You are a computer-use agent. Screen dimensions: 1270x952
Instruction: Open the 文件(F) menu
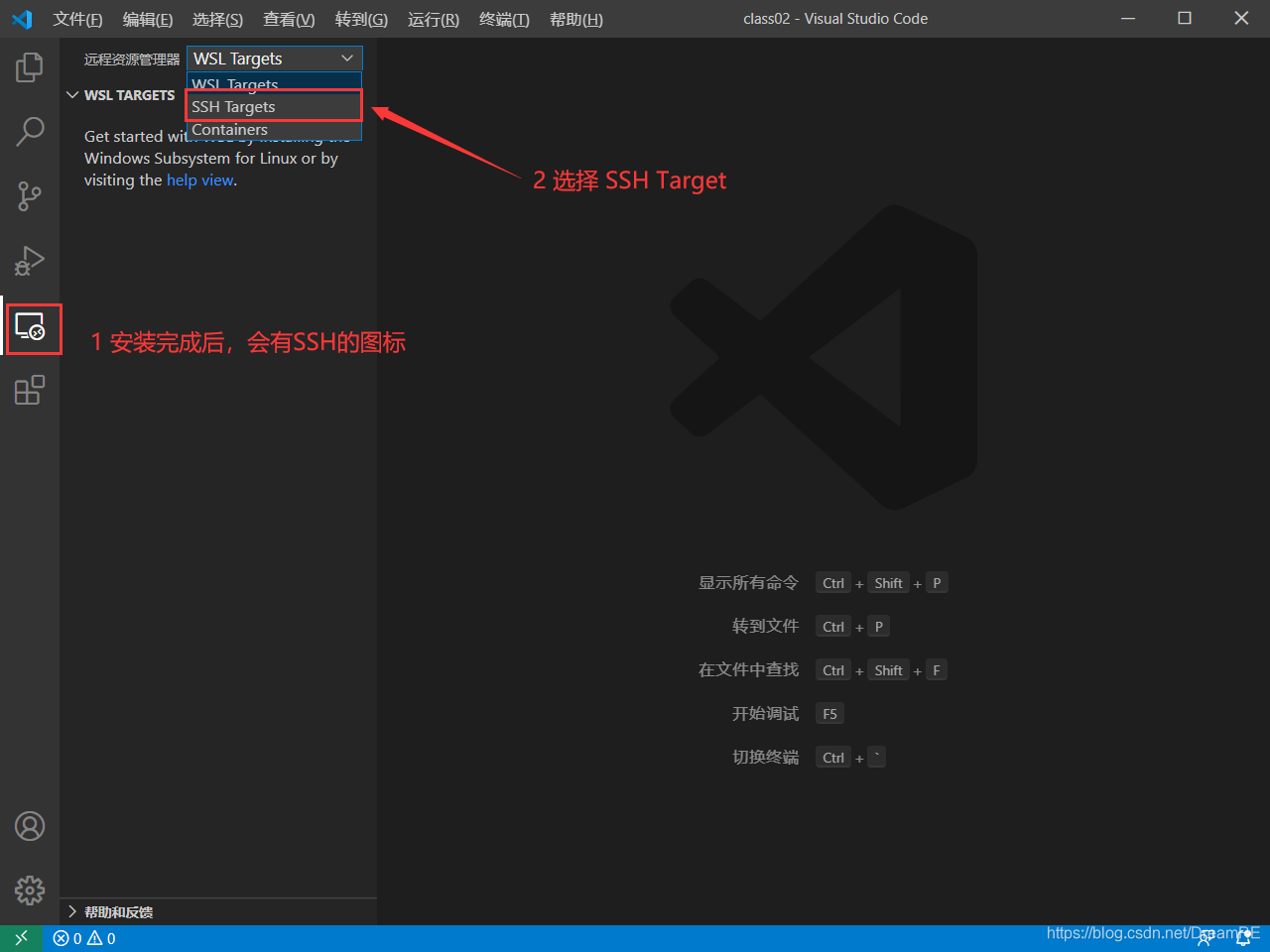click(x=78, y=19)
